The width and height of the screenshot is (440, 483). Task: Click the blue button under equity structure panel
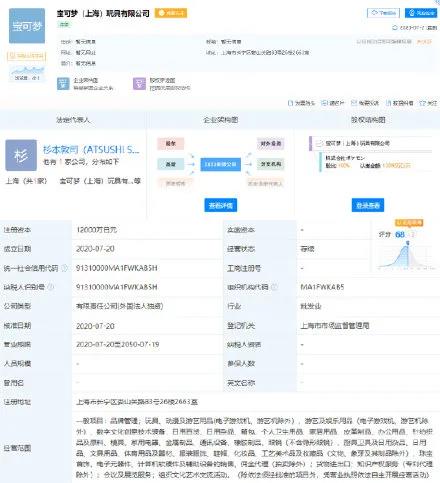pos(368,205)
